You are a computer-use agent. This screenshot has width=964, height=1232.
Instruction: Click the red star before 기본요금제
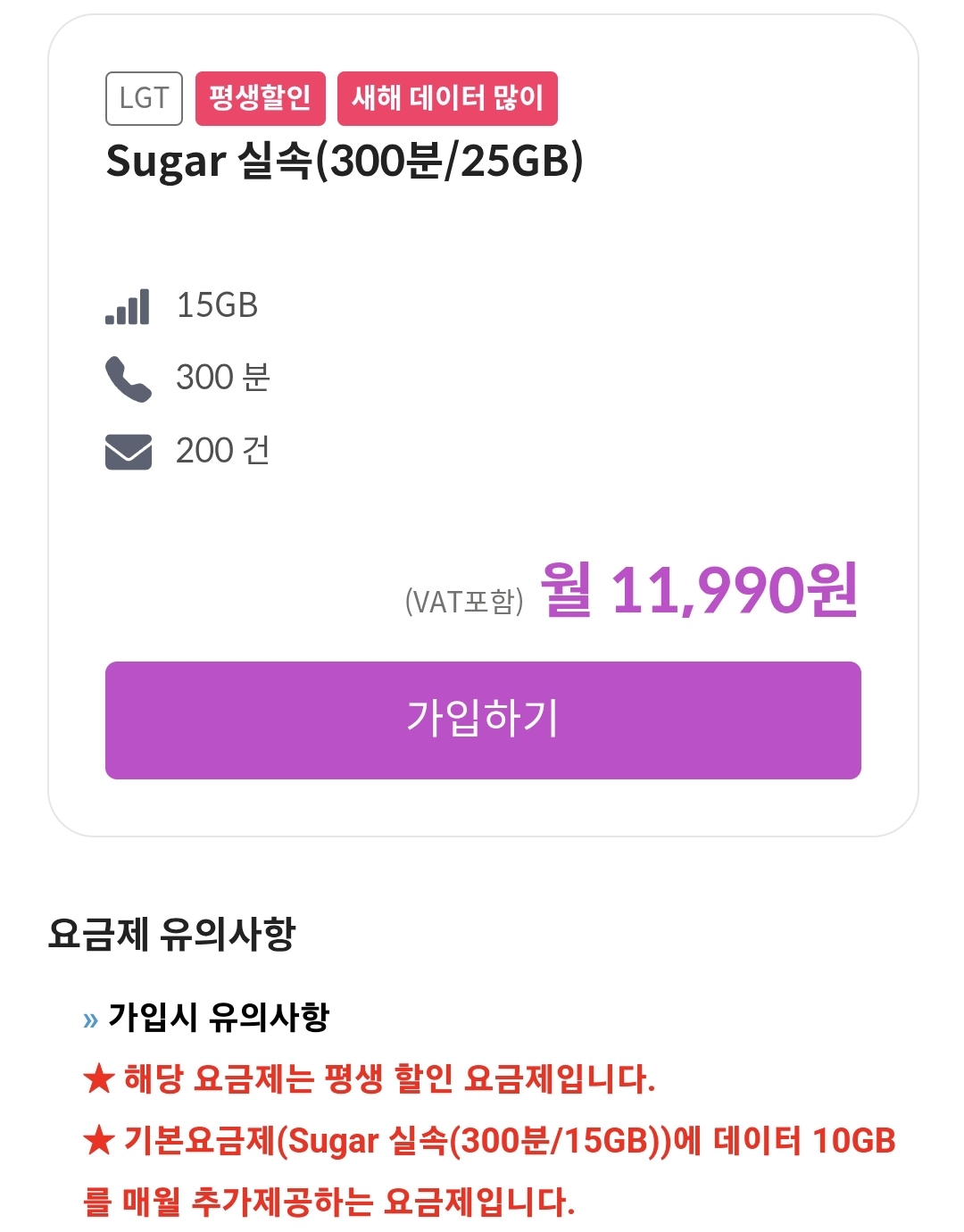click(x=98, y=1141)
